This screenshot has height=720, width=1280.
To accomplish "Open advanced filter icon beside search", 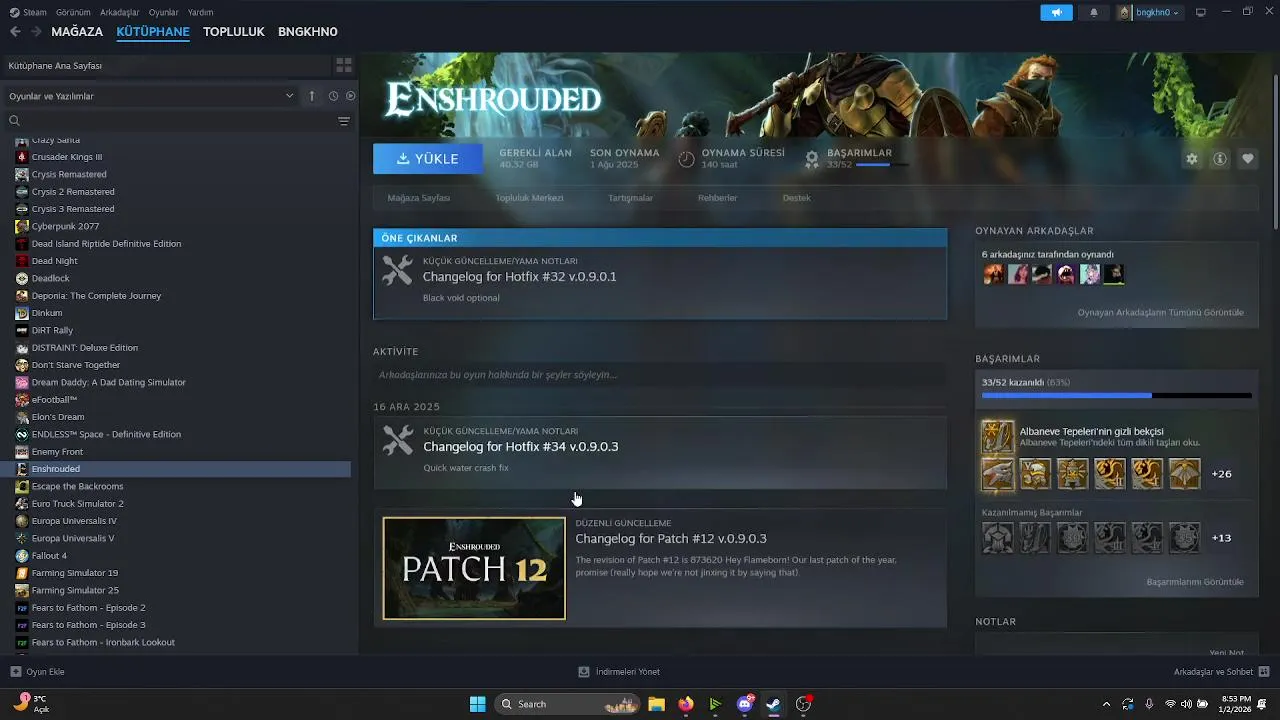I will (344, 121).
